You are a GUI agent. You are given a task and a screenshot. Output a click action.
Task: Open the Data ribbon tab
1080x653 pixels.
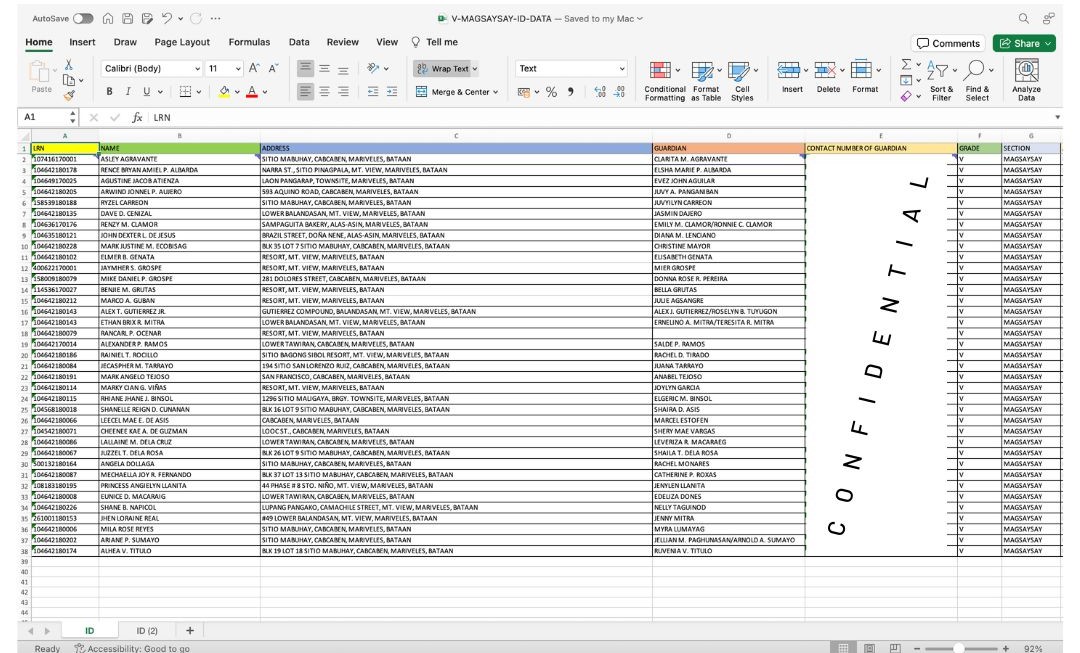tap(299, 42)
